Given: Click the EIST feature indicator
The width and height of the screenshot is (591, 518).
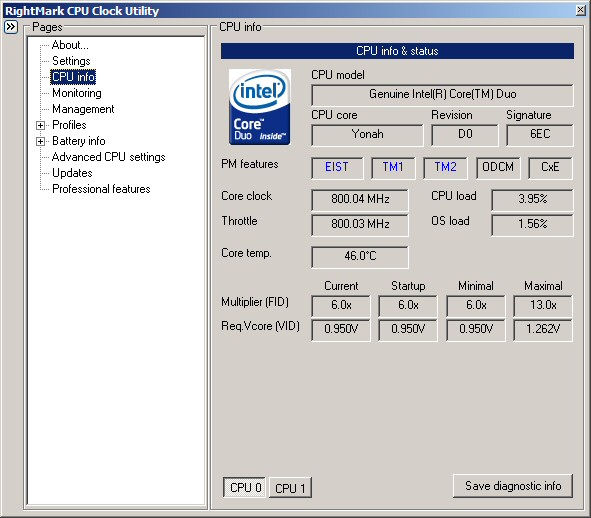Looking at the screenshot, I should click(x=337, y=168).
